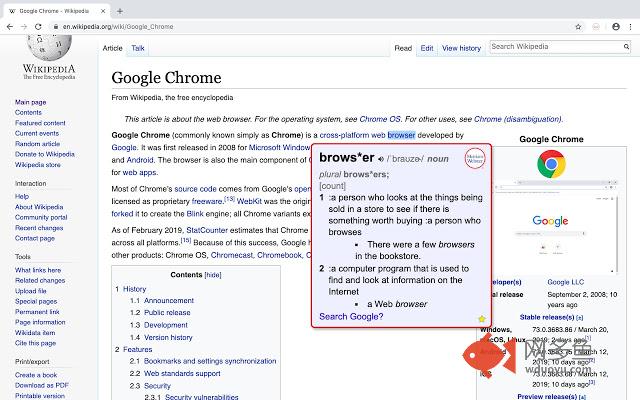
Task: Open the Upload file link
Action: (31, 291)
